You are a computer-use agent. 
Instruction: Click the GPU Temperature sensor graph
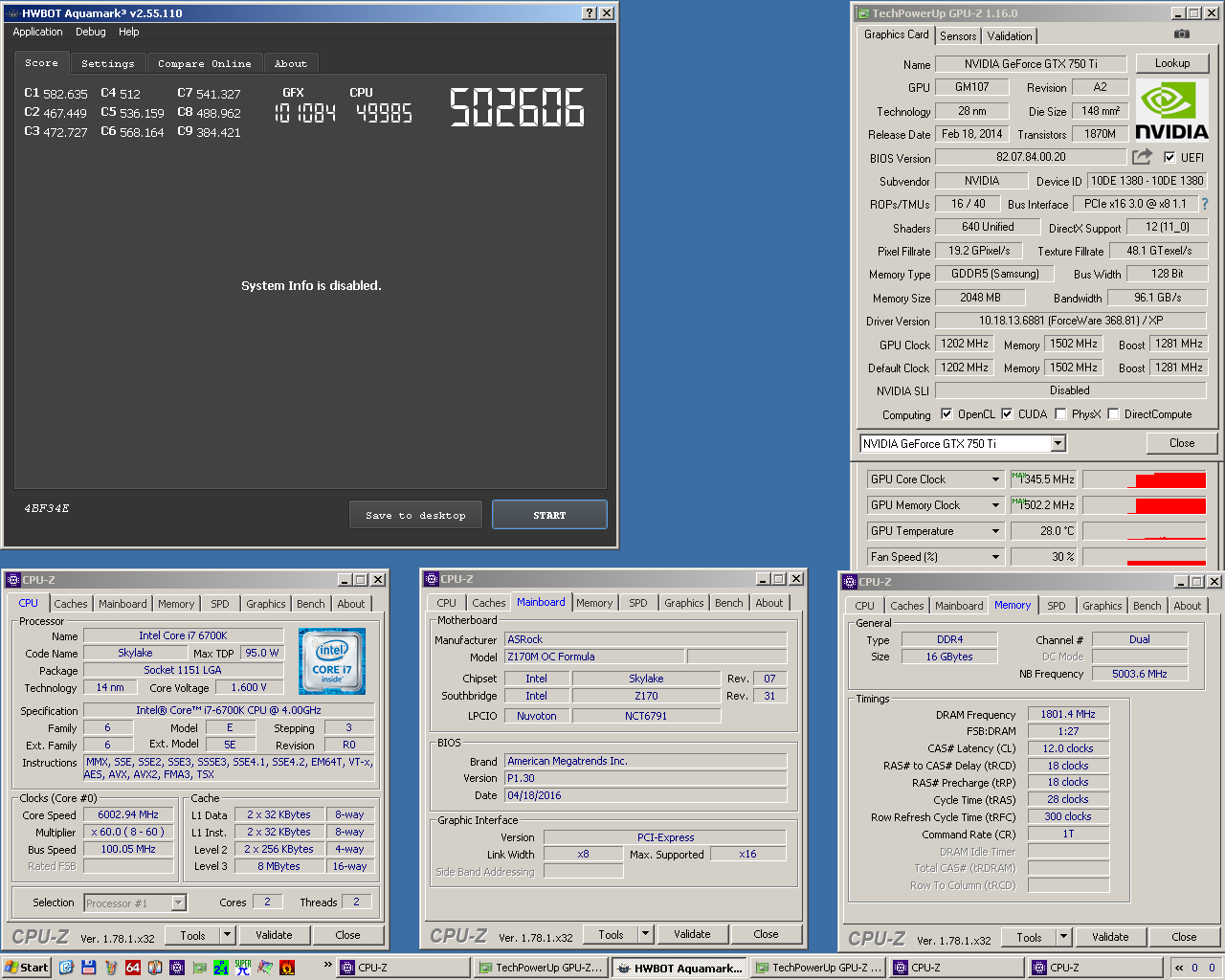[x=1145, y=530]
